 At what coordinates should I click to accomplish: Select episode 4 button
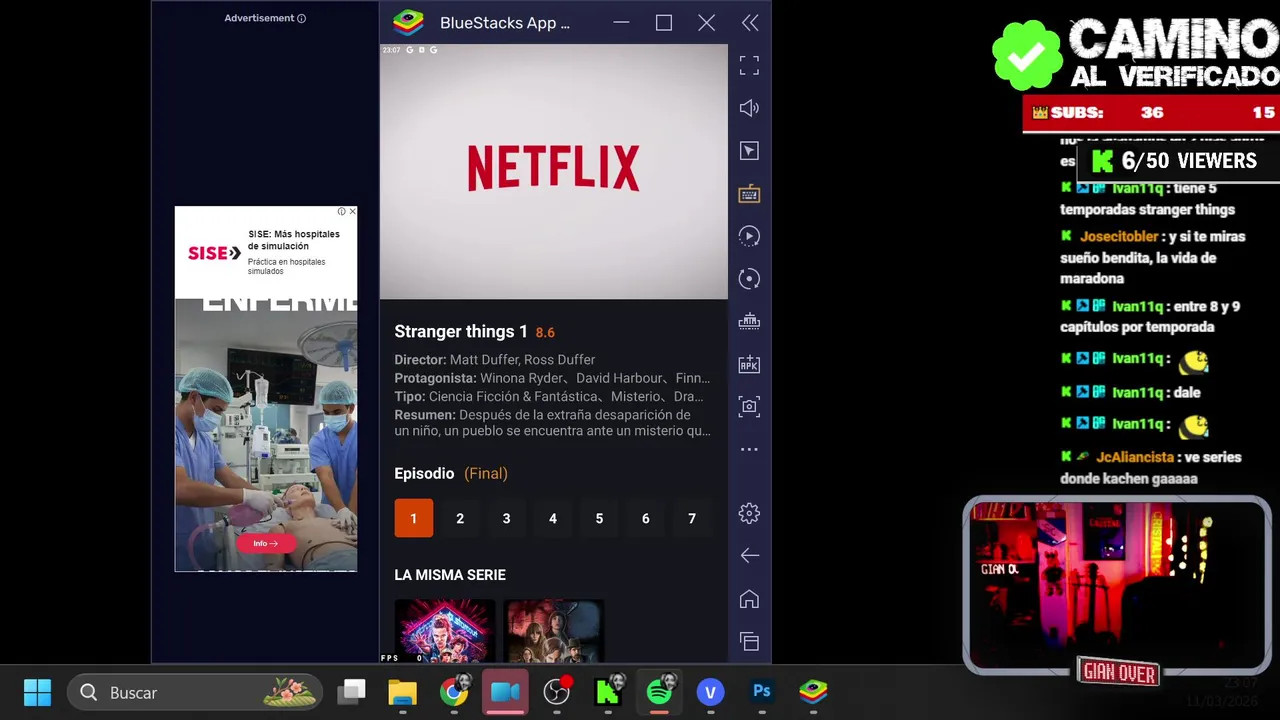pyautogui.click(x=553, y=518)
